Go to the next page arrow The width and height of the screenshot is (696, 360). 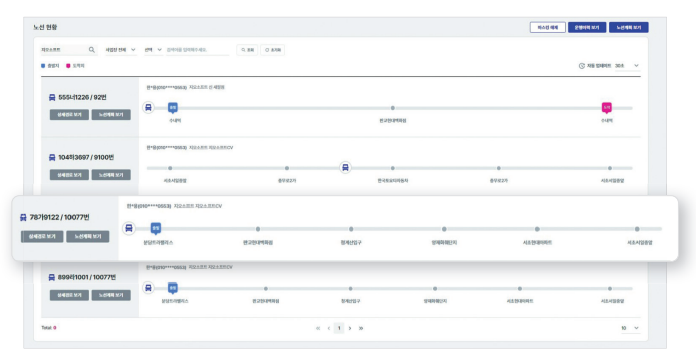[x=350, y=328]
